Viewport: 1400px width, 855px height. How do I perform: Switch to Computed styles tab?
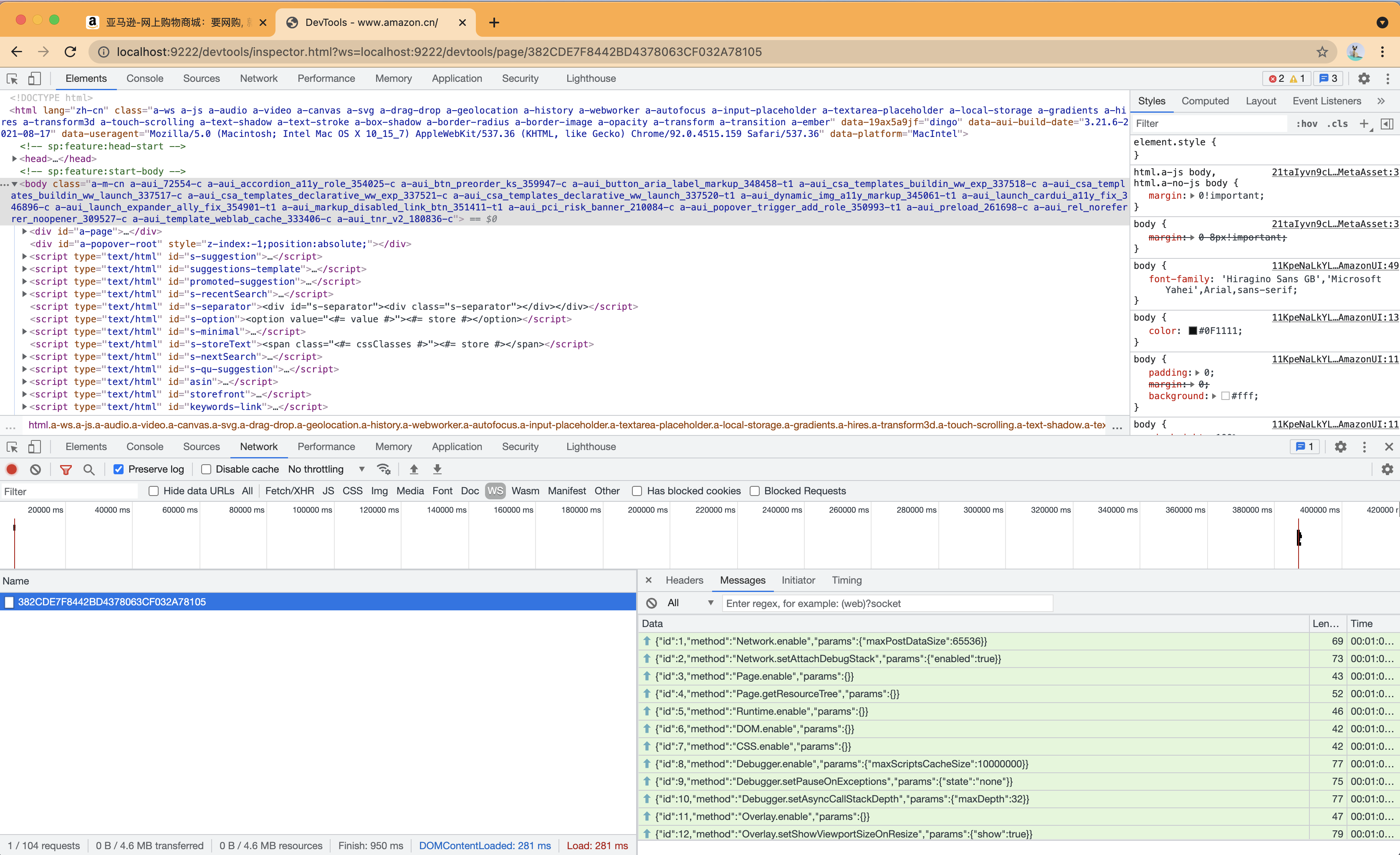coord(1205,101)
